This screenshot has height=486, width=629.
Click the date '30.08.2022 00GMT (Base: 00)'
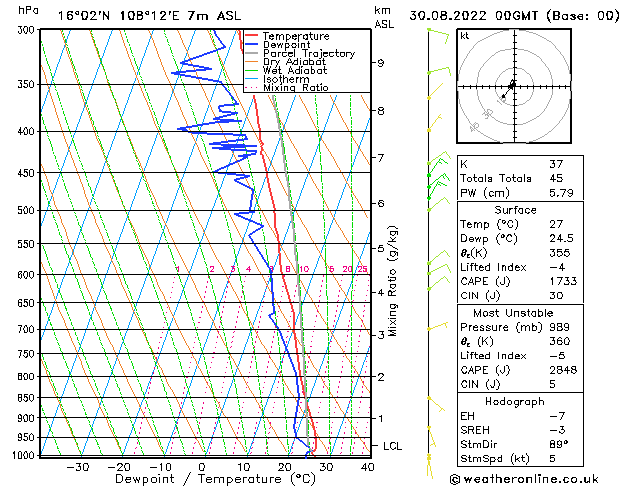[x=514, y=16]
